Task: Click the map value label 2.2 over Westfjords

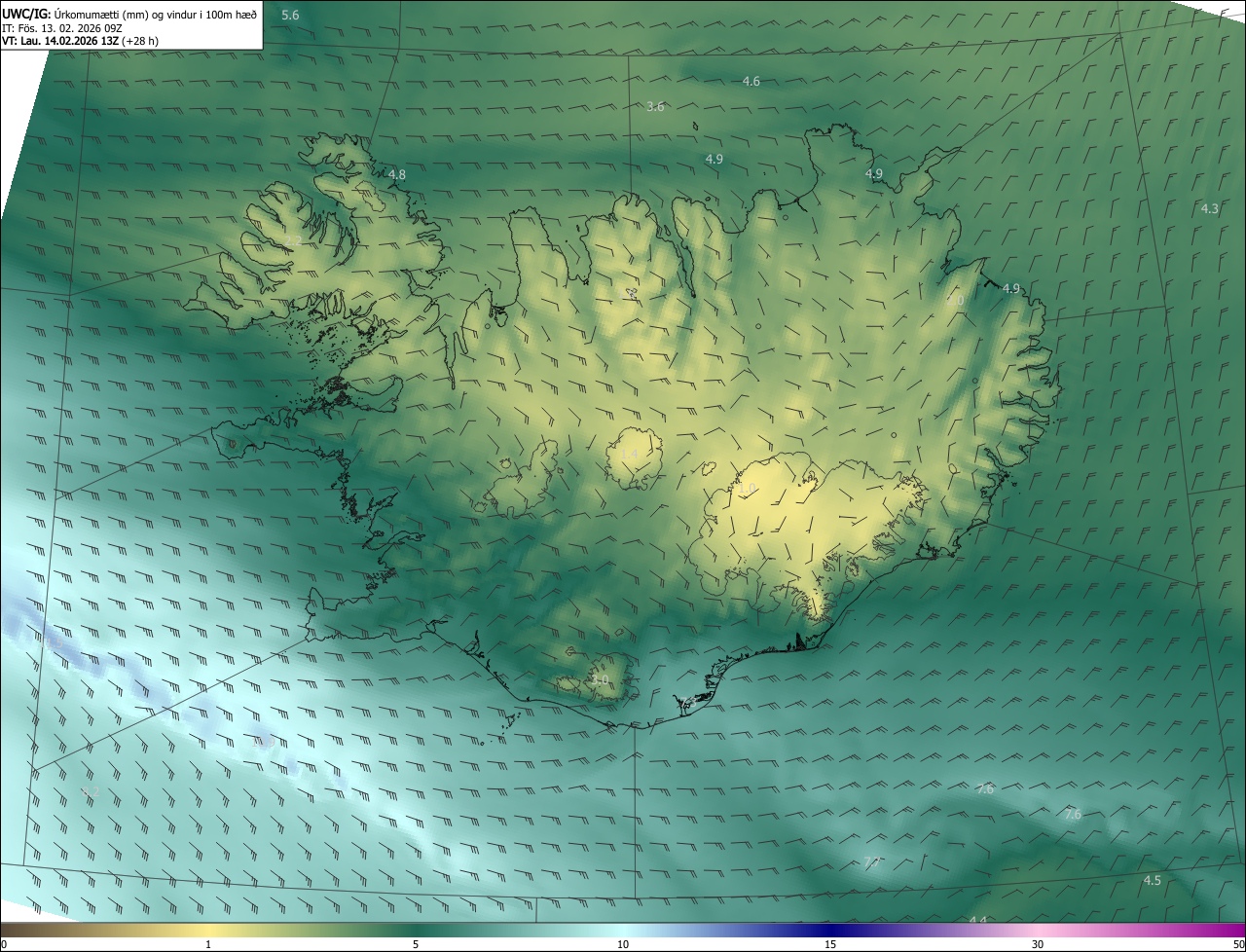Action: click(293, 240)
